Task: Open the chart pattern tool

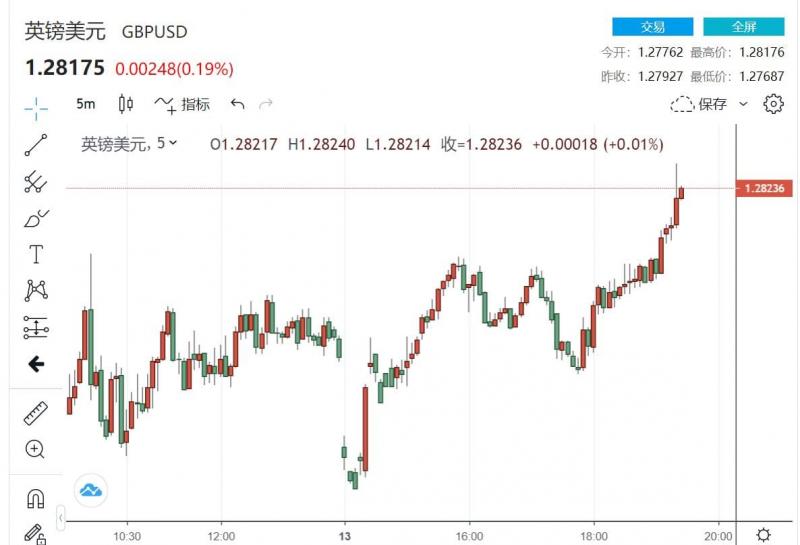Action: click(x=36, y=290)
